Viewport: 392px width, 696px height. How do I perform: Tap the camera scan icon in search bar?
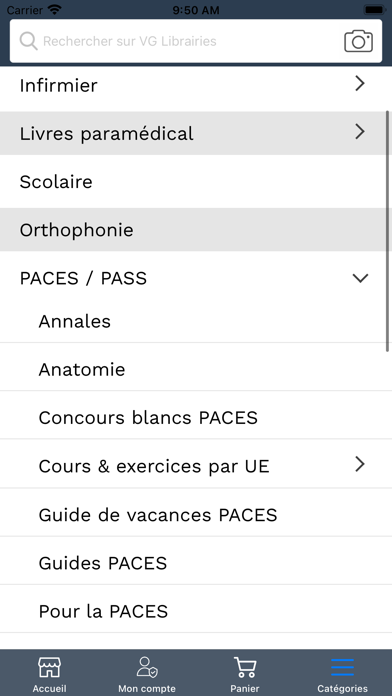[x=358, y=41]
